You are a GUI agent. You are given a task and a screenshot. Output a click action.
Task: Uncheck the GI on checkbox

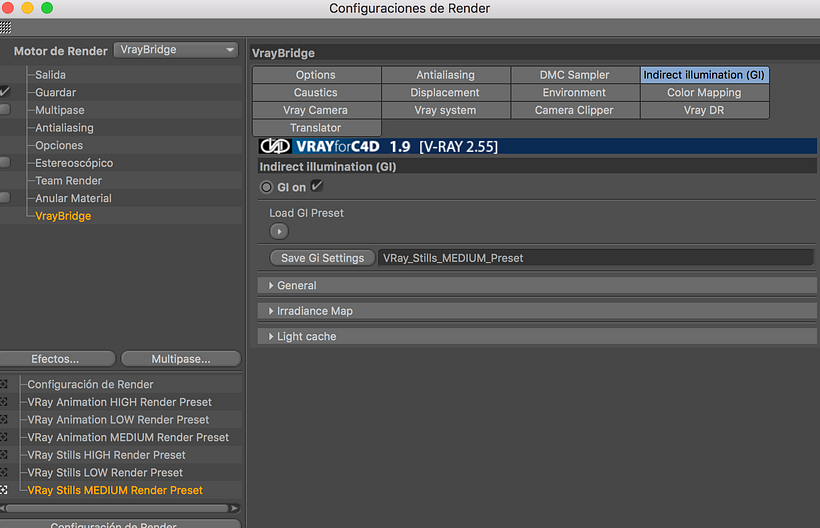click(x=317, y=186)
